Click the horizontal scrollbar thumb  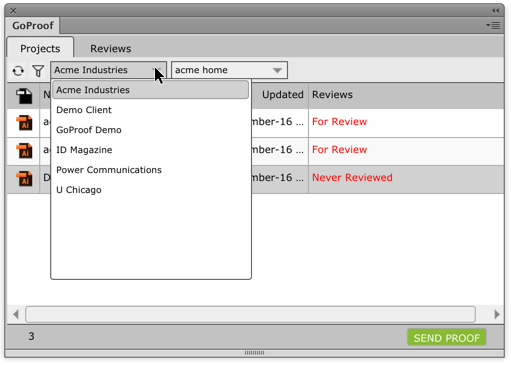point(250,314)
